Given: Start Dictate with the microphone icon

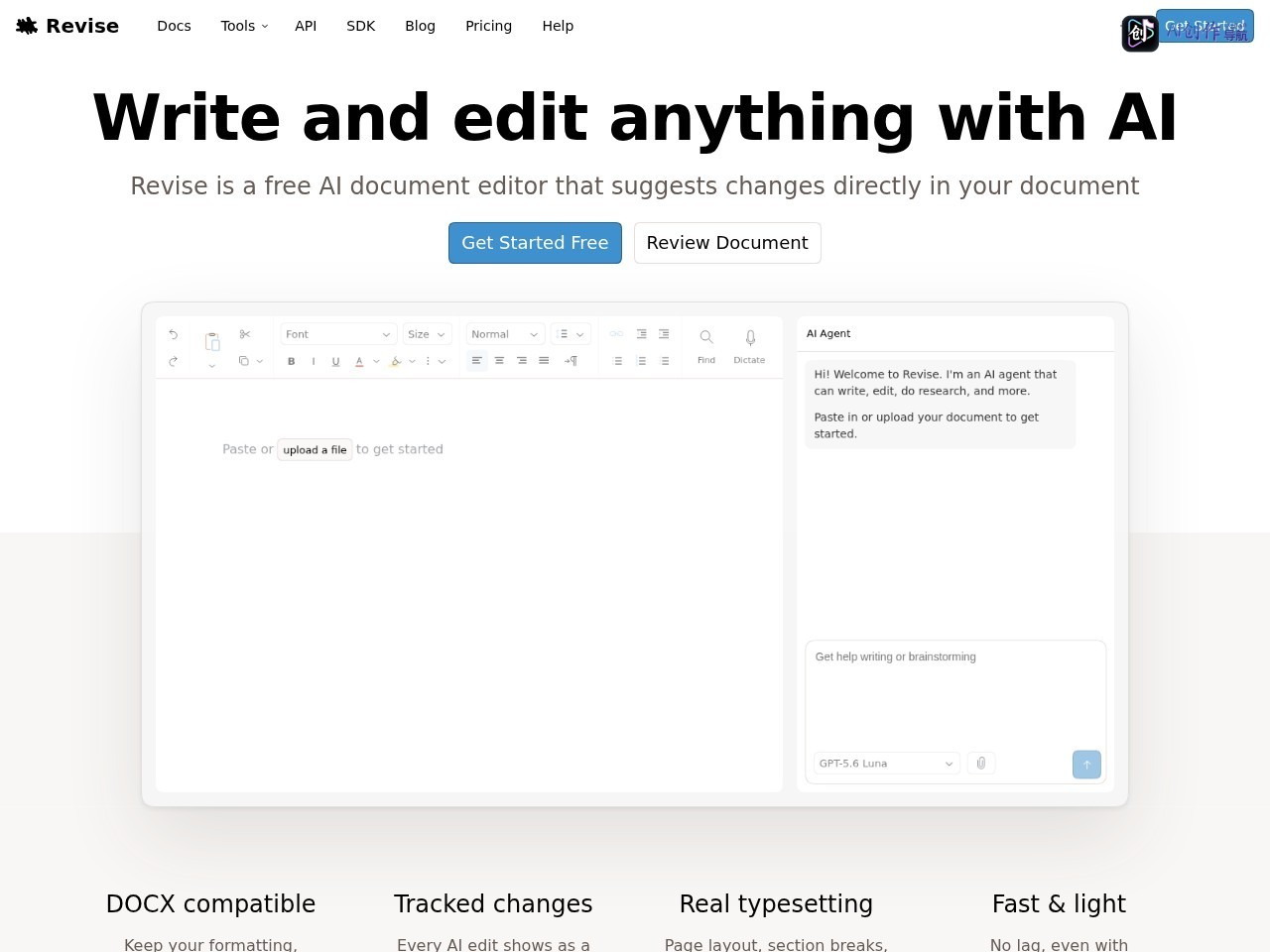Looking at the screenshot, I should pos(749,347).
